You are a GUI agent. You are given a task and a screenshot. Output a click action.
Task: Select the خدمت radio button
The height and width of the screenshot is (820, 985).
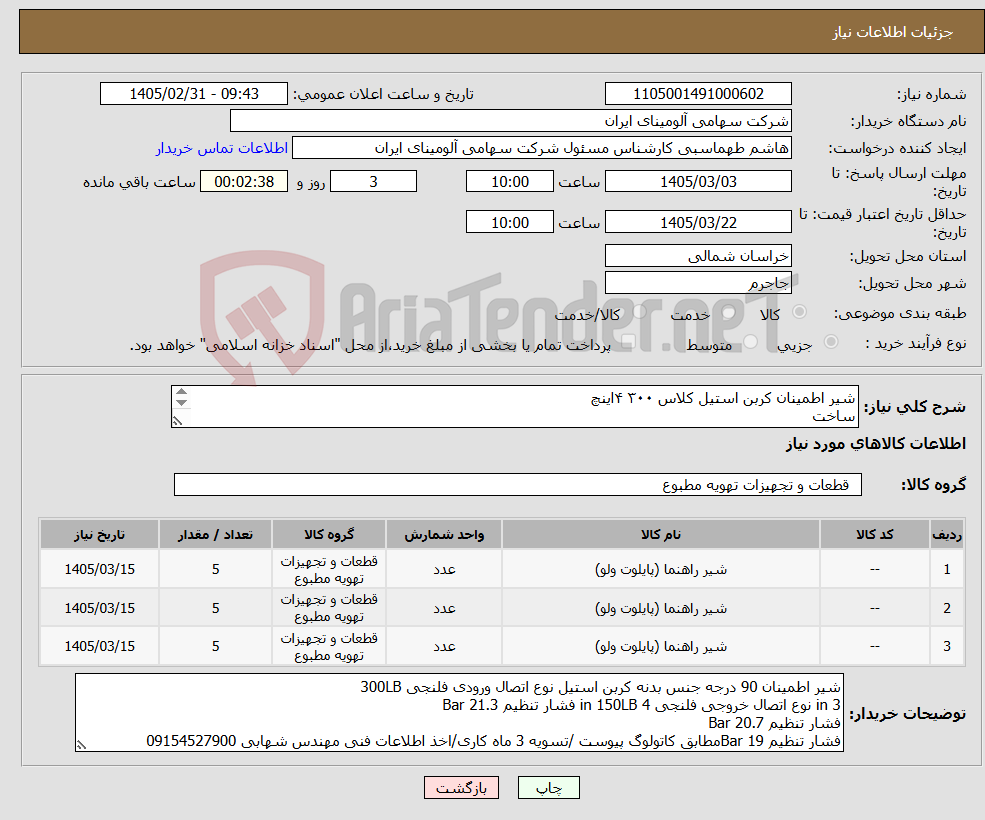(x=729, y=312)
